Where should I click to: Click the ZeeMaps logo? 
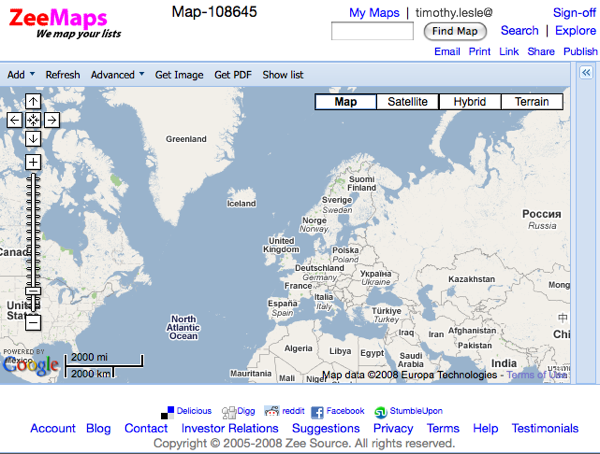[x=64, y=23]
